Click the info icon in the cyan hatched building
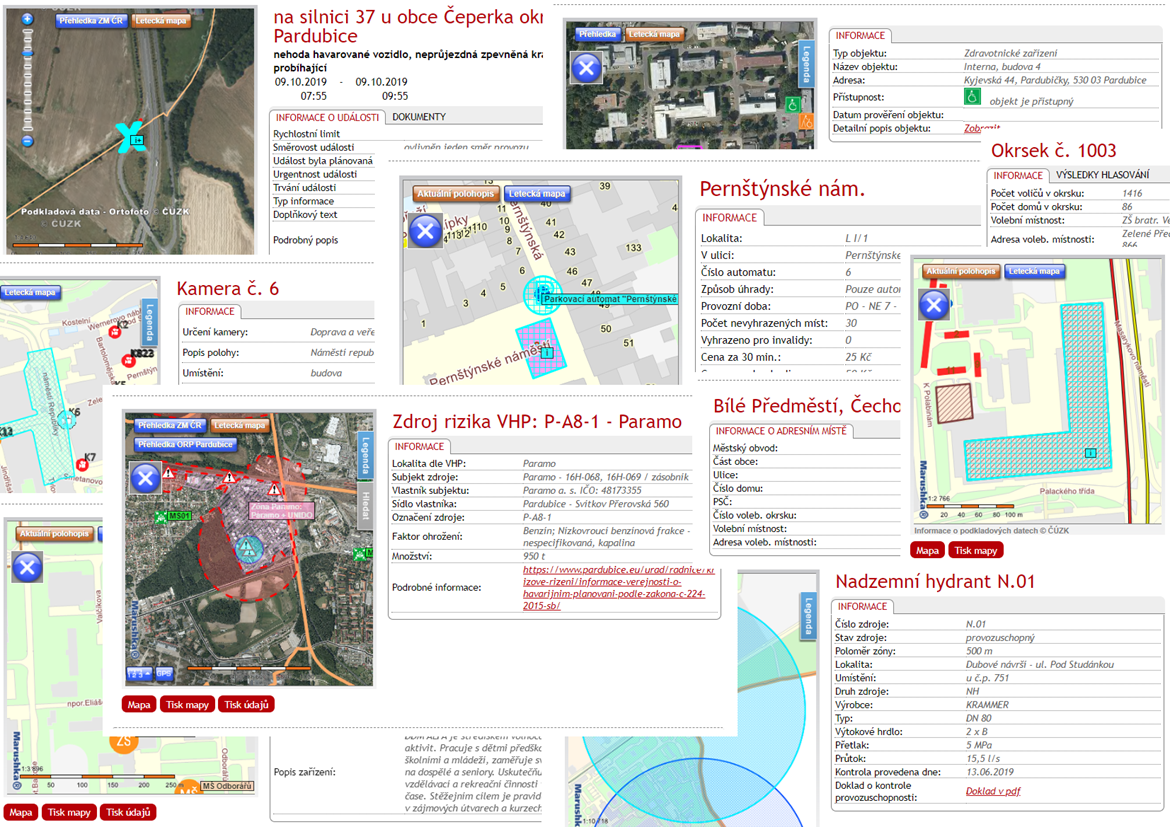 pyautogui.click(x=1090, y=453)
